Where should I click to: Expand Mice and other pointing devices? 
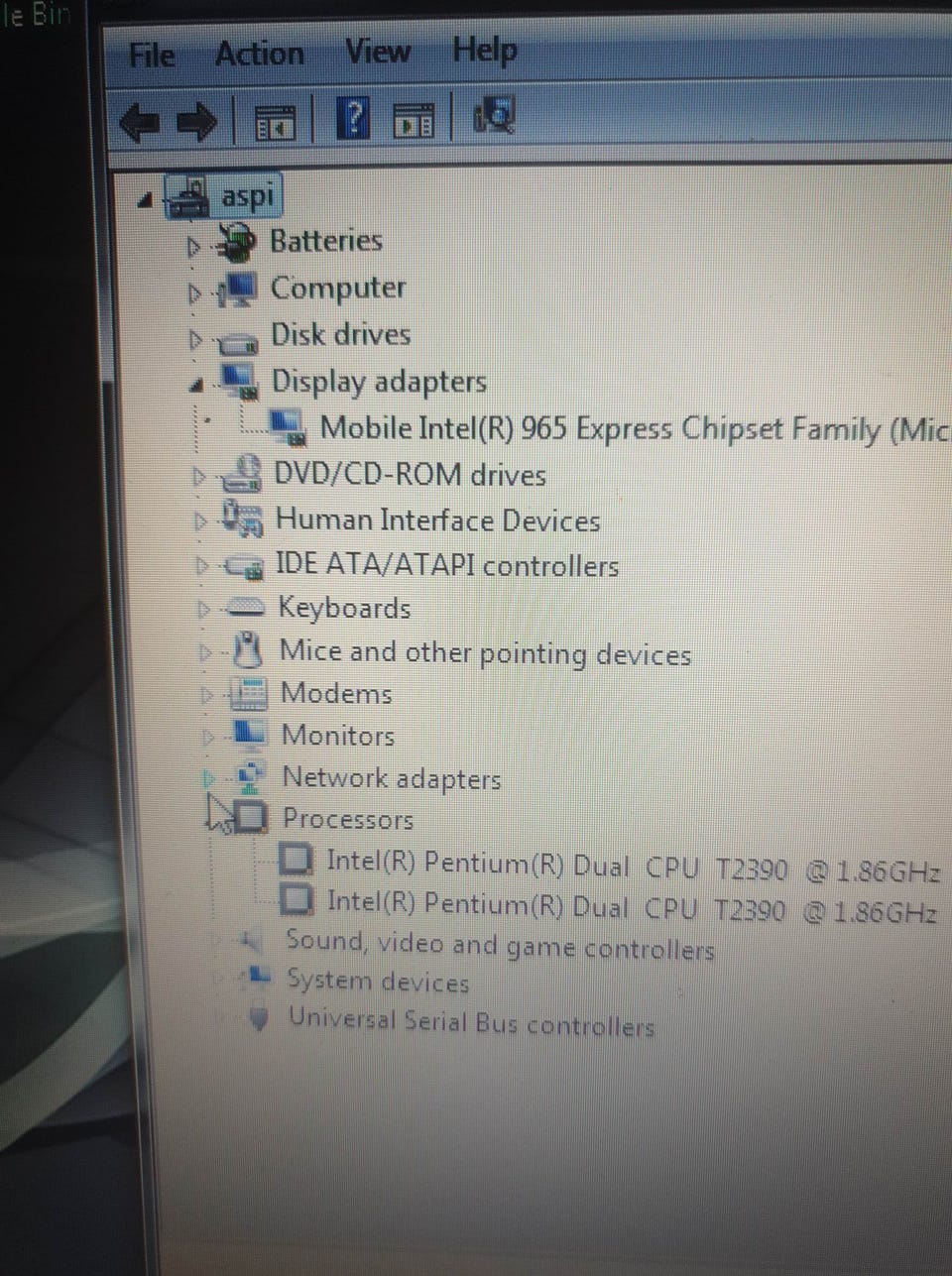pyautogui.click(x=204, y=652)
